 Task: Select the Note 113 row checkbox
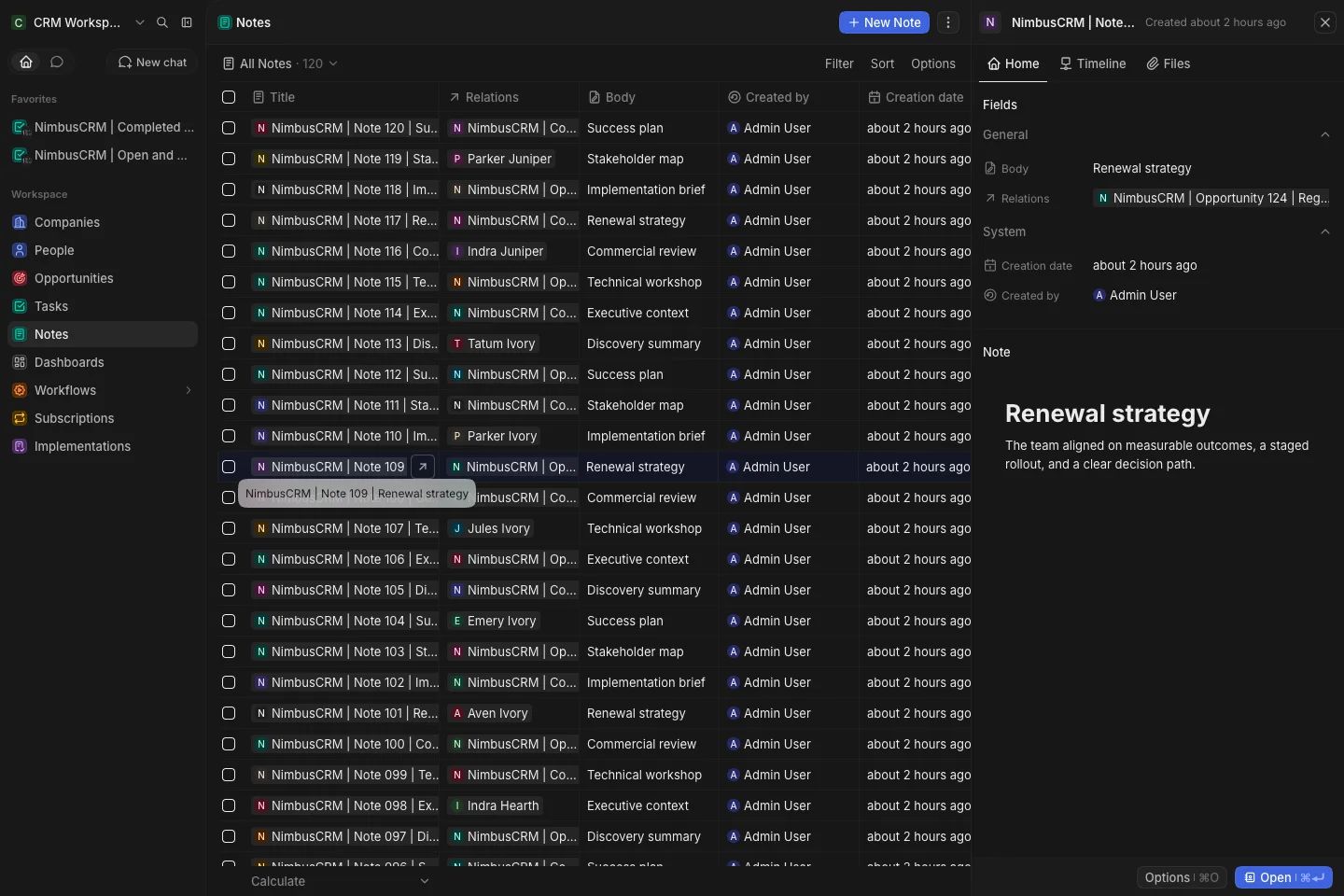229,343
